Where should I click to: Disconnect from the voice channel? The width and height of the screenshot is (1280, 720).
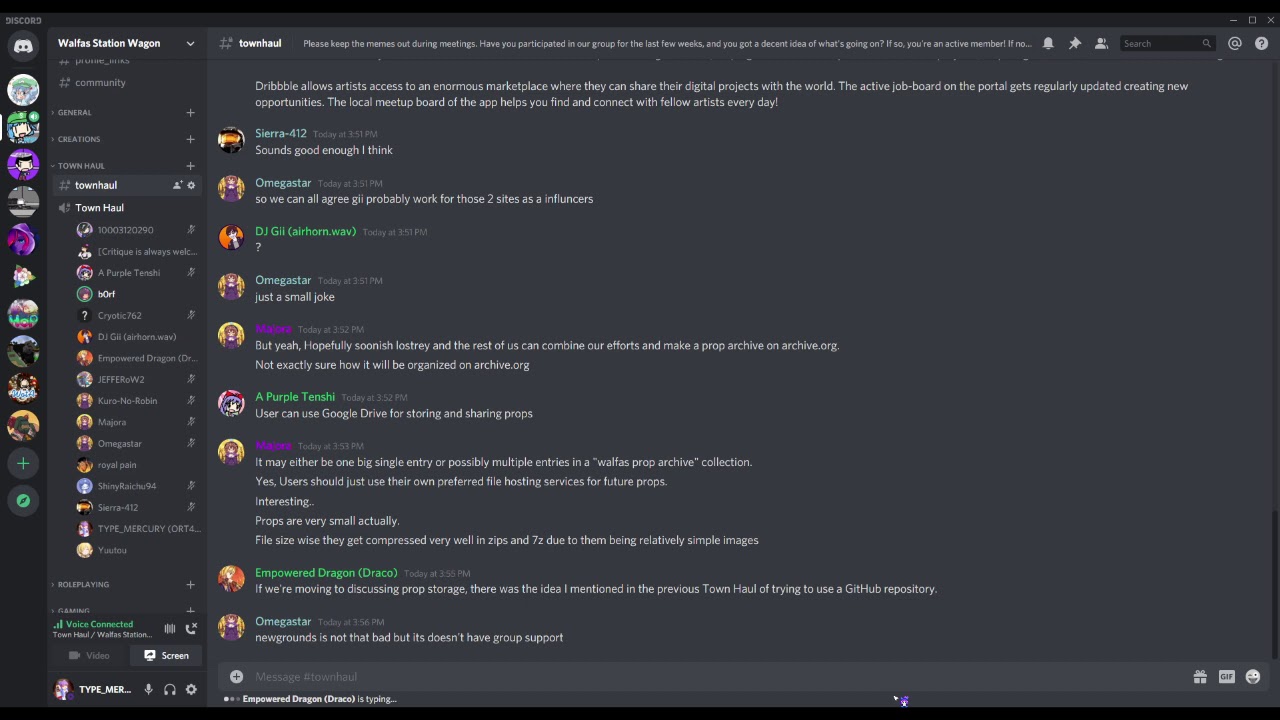pos(191,628)
